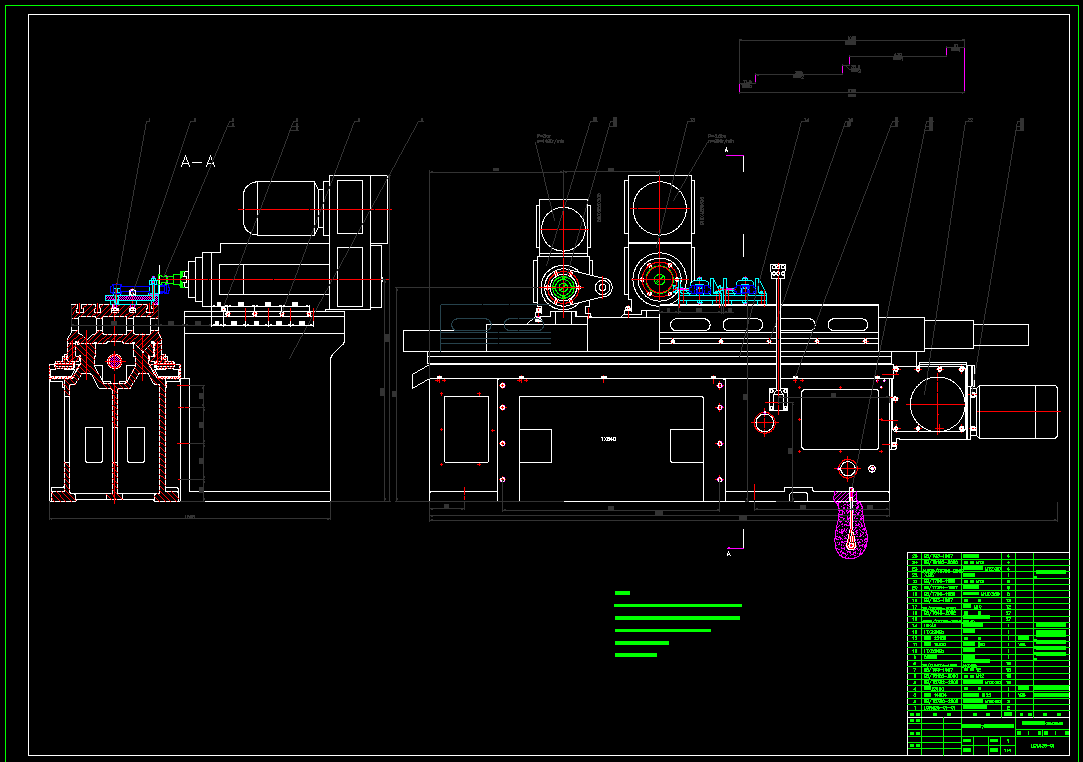Select the magenta stepped cycle diagram at top
Image resolution: width=1083 pixels, height=762 pixels.
point(853,67)
